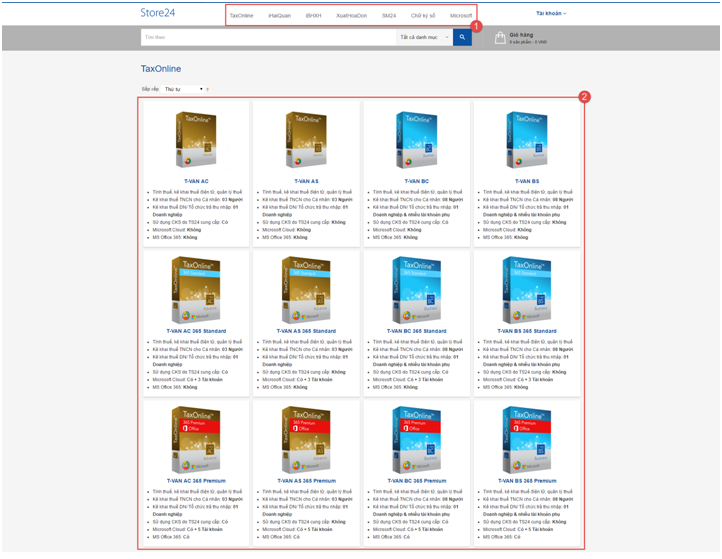This screenshot has width=722, height=559.
Task: Click the T-VAN BC 365 Standard title
Action: pos(417,331)
